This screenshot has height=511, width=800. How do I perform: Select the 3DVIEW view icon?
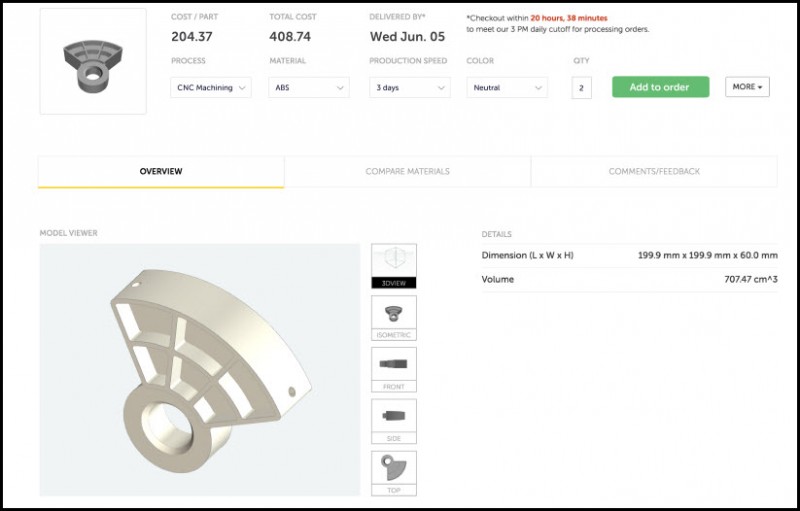394,265
